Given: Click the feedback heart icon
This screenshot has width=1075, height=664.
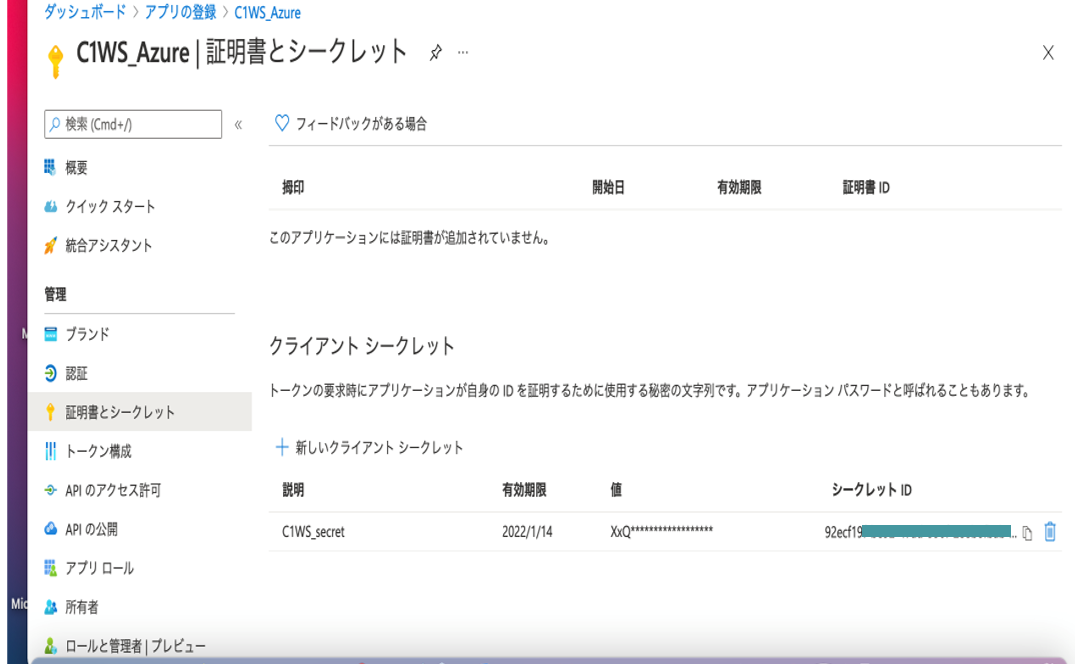Looking at the screenshot, I should (x=282, y=123).
